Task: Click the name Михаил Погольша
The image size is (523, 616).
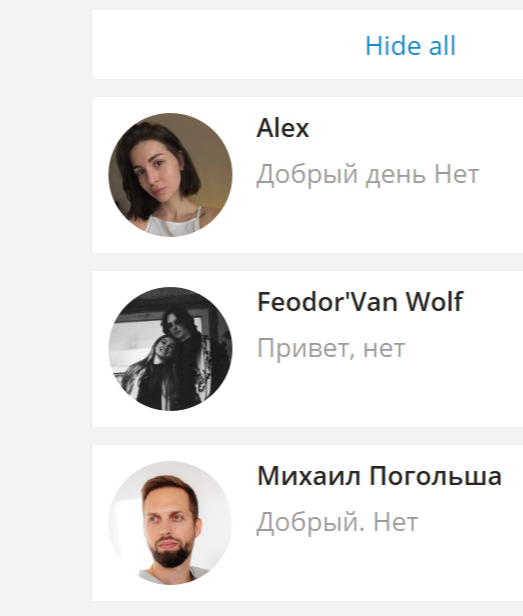Action: tap(379, 476)
